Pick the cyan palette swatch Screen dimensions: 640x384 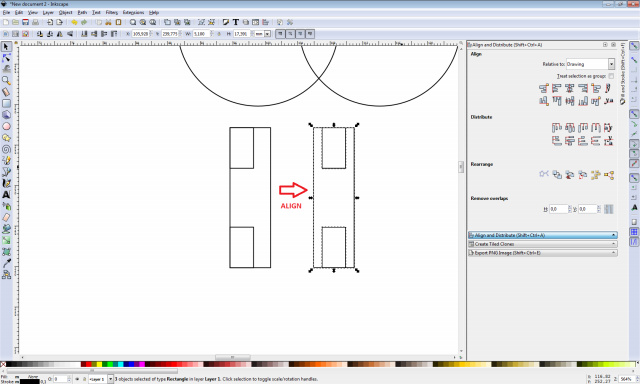pyautogui.click(x=120, y=364)
